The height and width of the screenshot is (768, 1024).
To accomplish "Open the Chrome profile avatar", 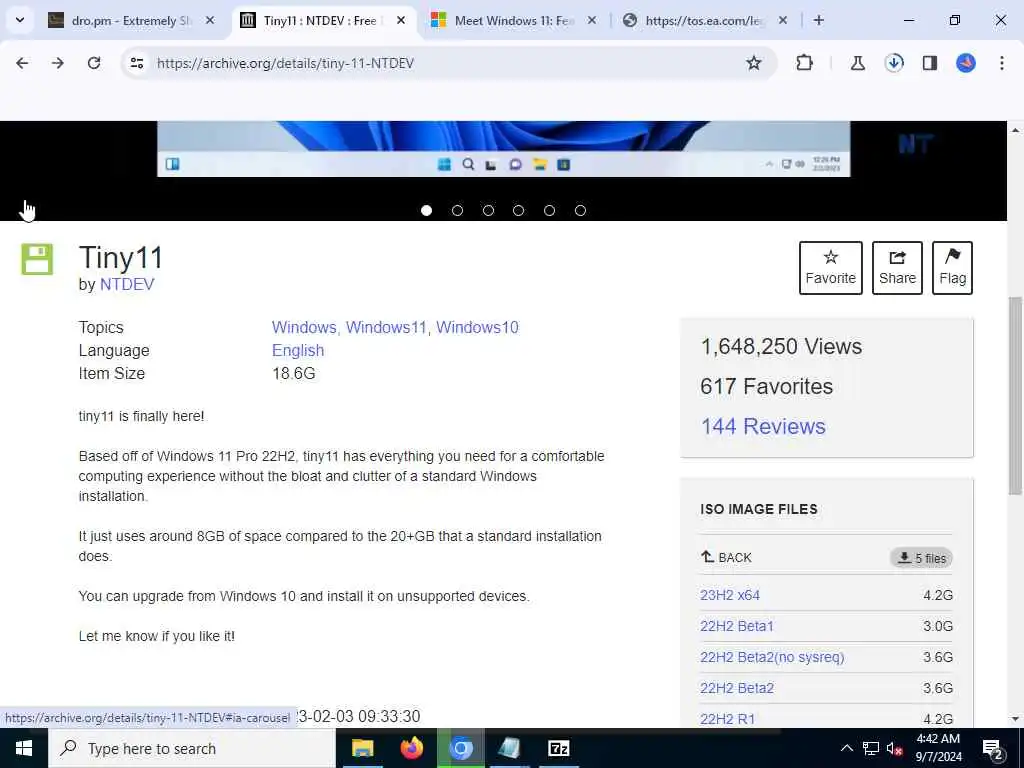I will pos(966,63).
